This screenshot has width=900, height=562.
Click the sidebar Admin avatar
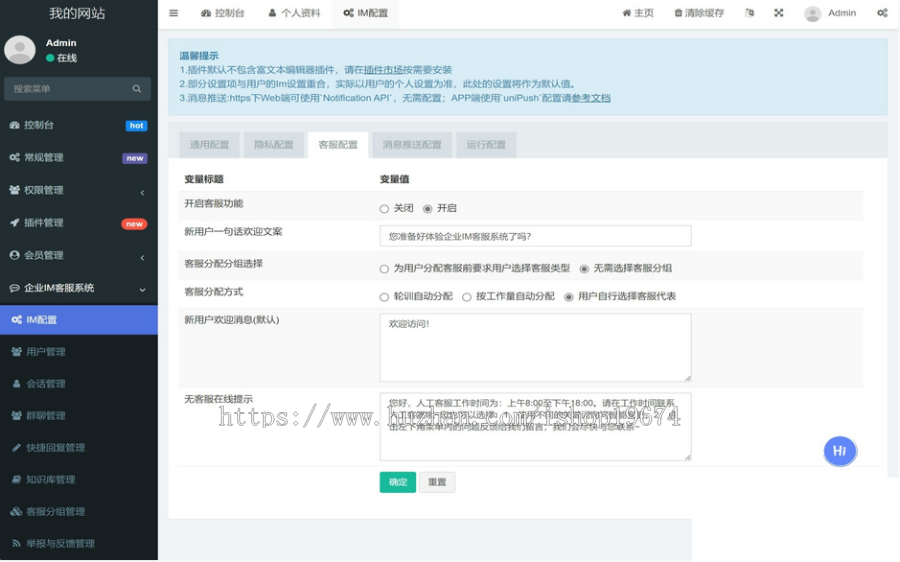(x=20, y=49)
